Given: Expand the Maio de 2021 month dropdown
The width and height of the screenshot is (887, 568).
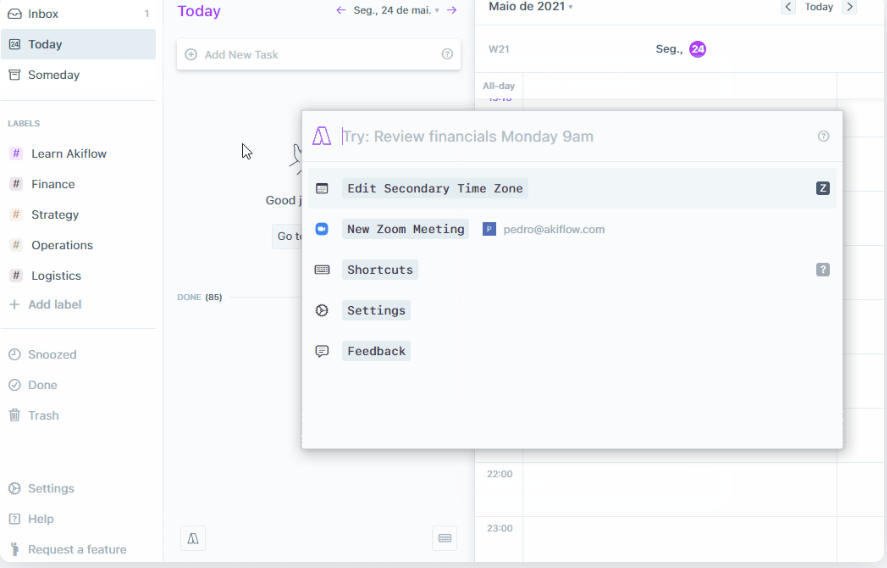Looking at the screenshot, I should point(530,7).
